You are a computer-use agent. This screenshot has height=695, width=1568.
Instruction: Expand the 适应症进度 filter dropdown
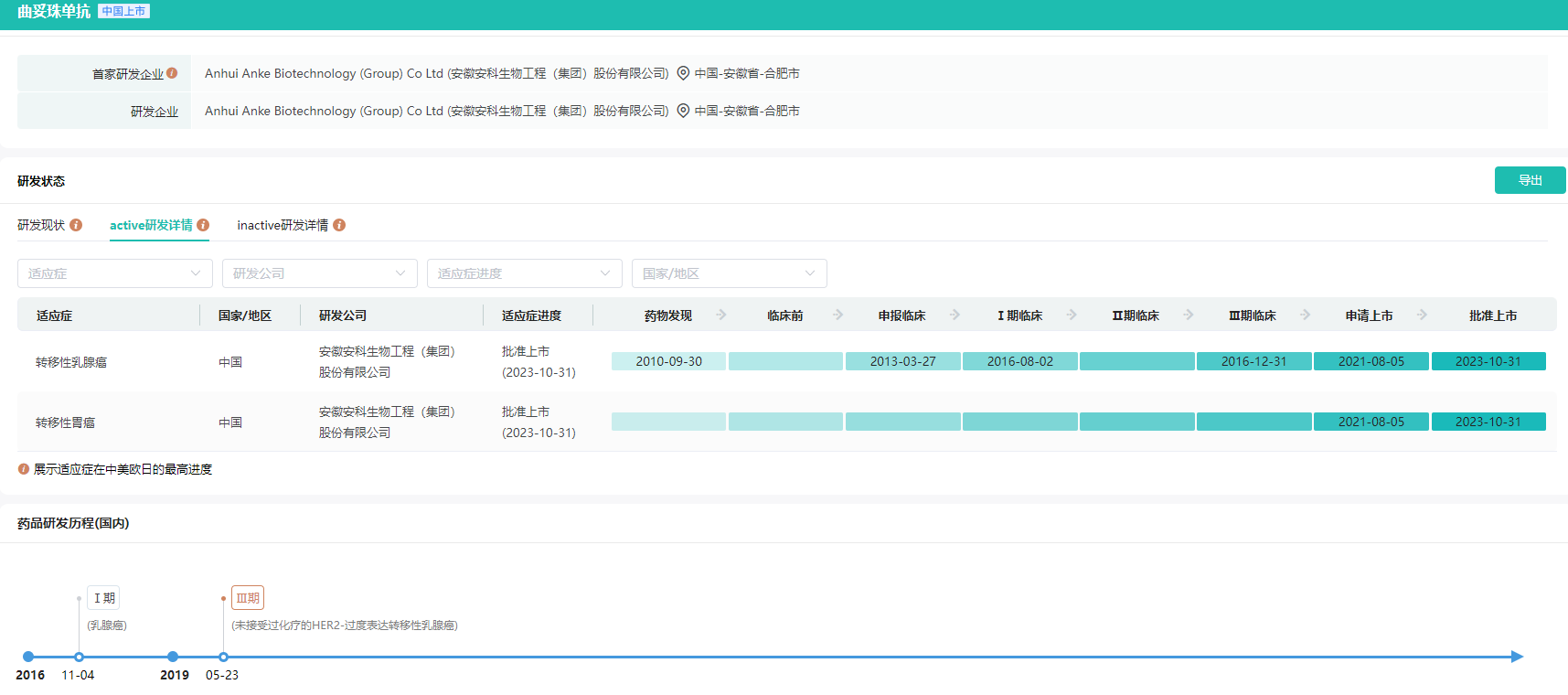(x=524, y=273)
